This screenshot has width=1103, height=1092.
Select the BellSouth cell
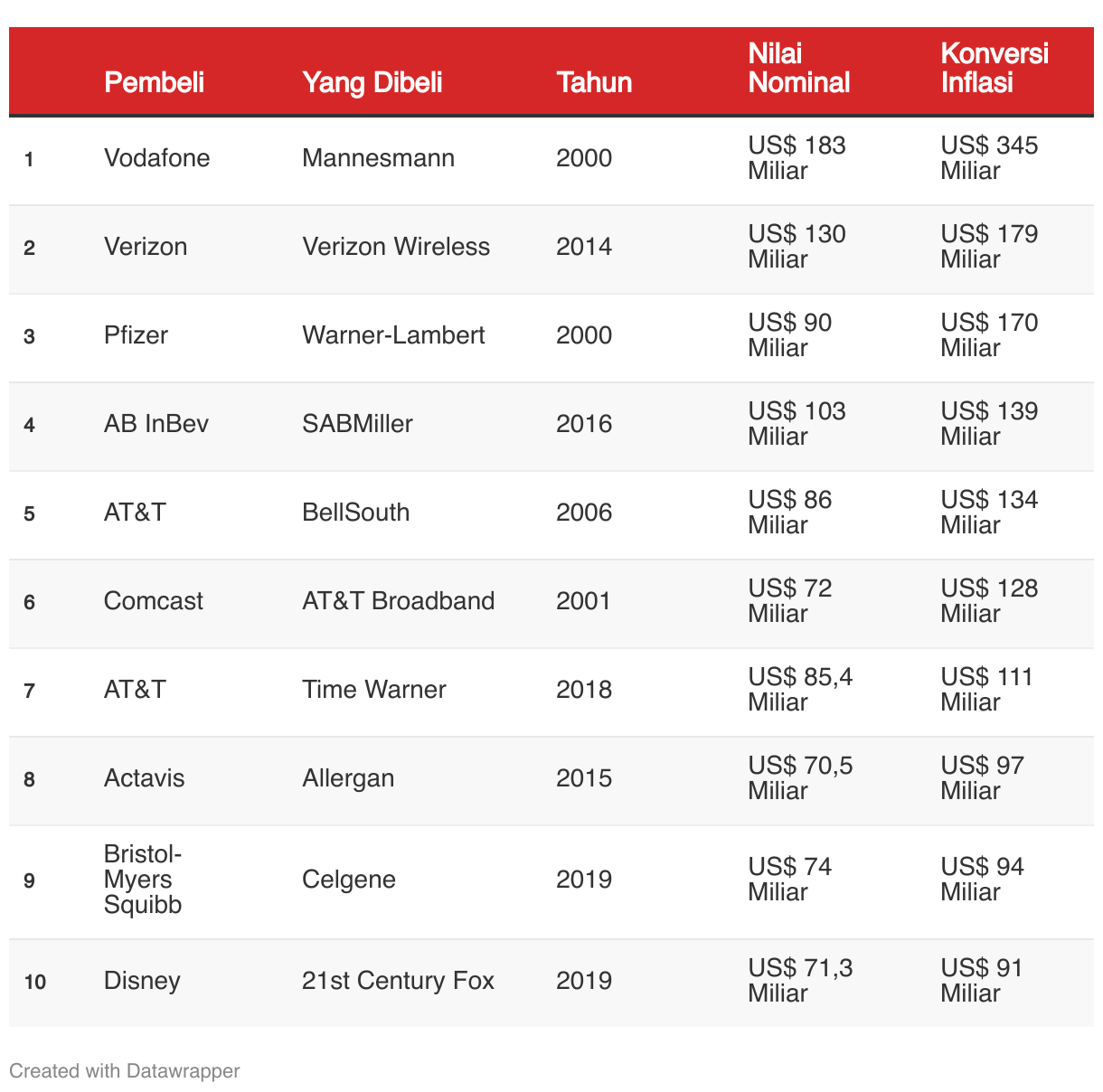click(355, 513)
